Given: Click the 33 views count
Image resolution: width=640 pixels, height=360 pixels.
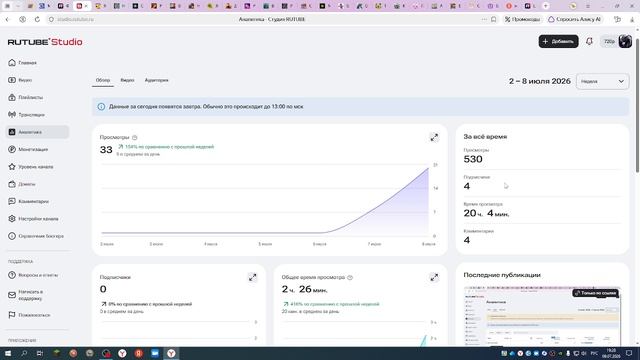Looking at the screenshot, I should click(106, 150).
